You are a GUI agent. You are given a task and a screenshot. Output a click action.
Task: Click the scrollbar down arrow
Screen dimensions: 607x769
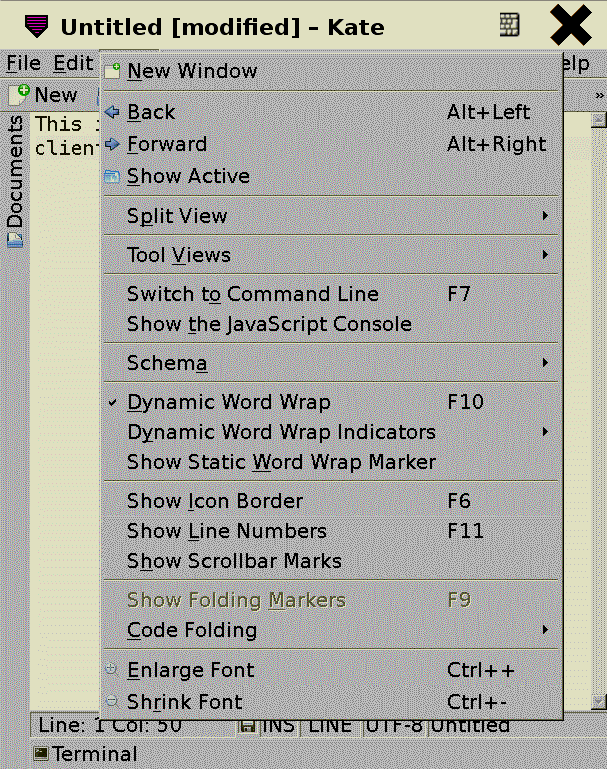599,701
